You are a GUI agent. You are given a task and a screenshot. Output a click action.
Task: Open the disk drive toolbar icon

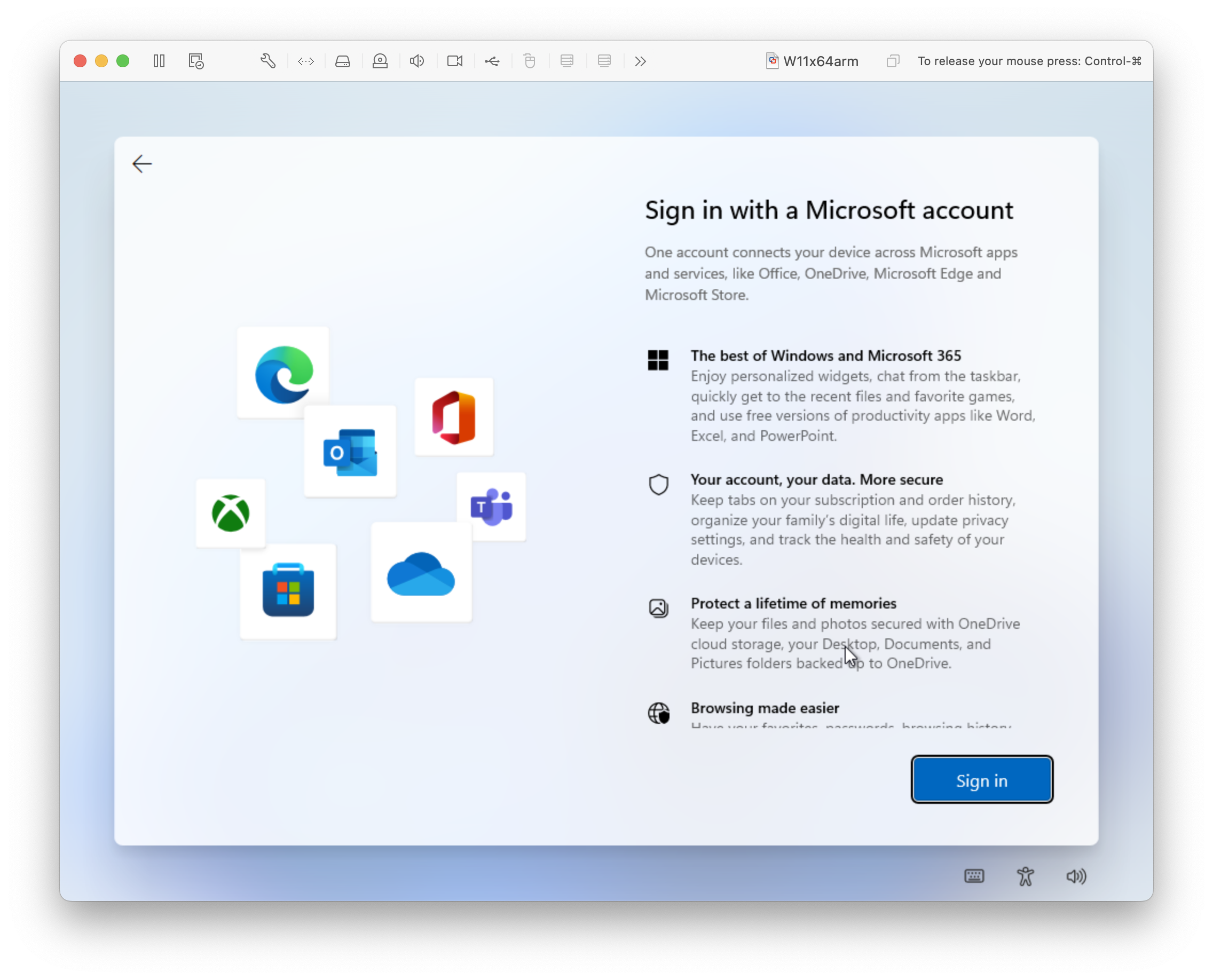[343, 61]
